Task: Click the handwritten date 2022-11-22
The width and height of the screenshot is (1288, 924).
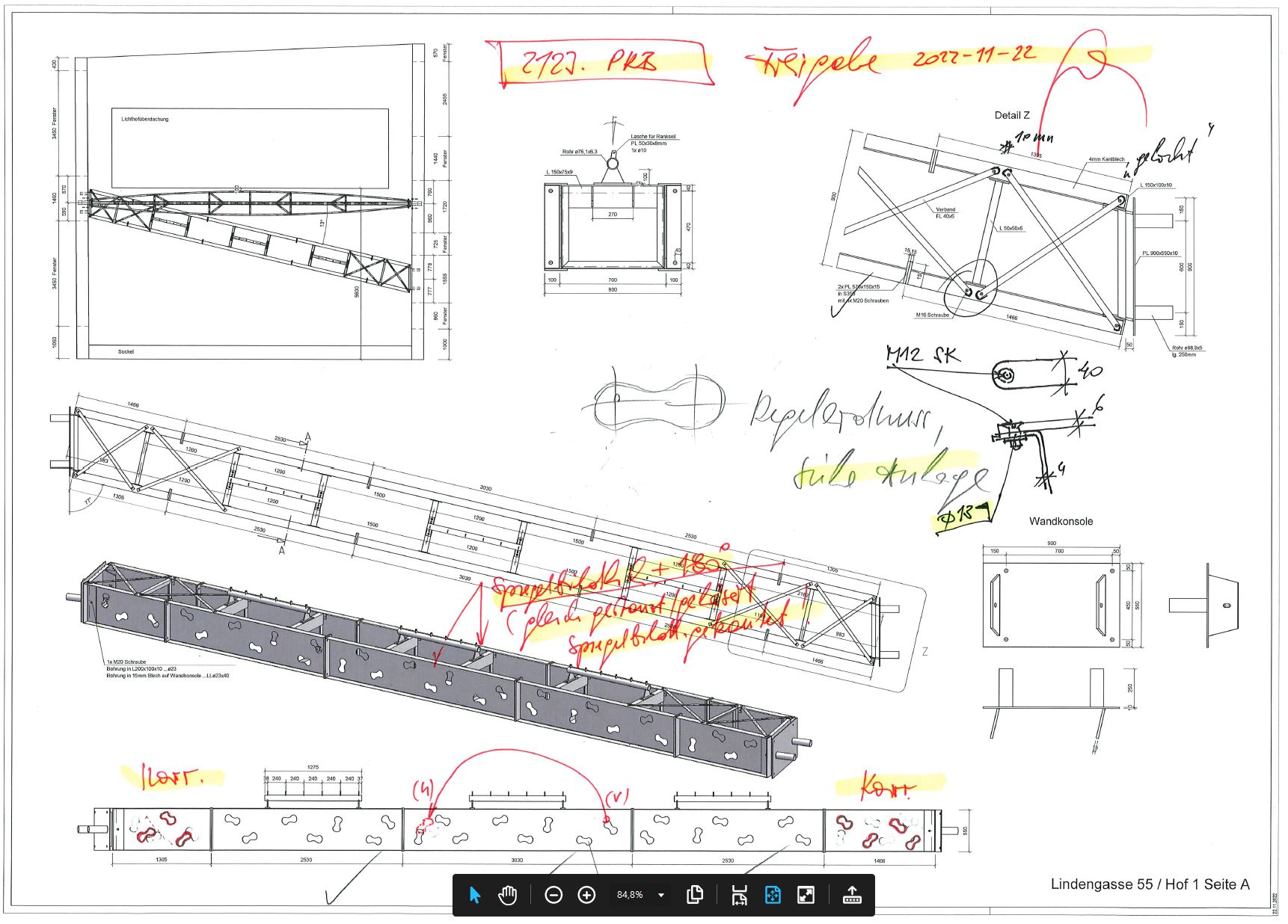Action: [x=974, y=55]
